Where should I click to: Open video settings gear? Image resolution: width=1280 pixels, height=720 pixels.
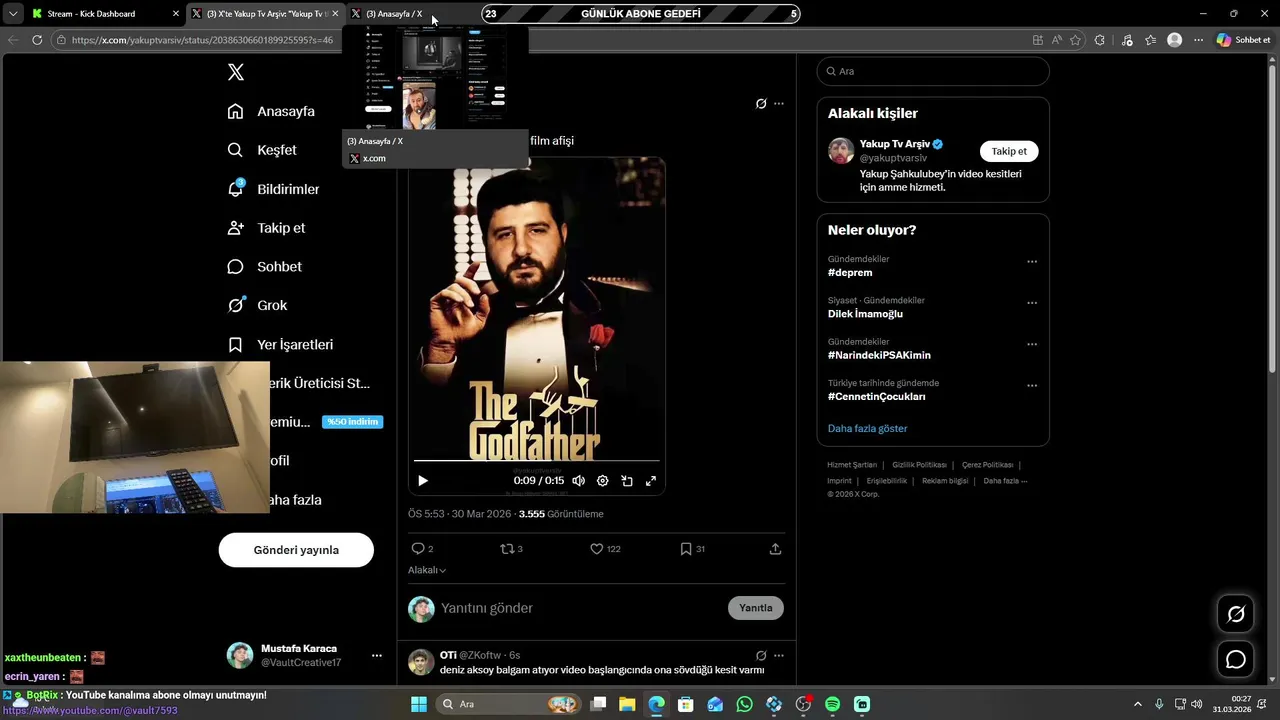point(602,481)
